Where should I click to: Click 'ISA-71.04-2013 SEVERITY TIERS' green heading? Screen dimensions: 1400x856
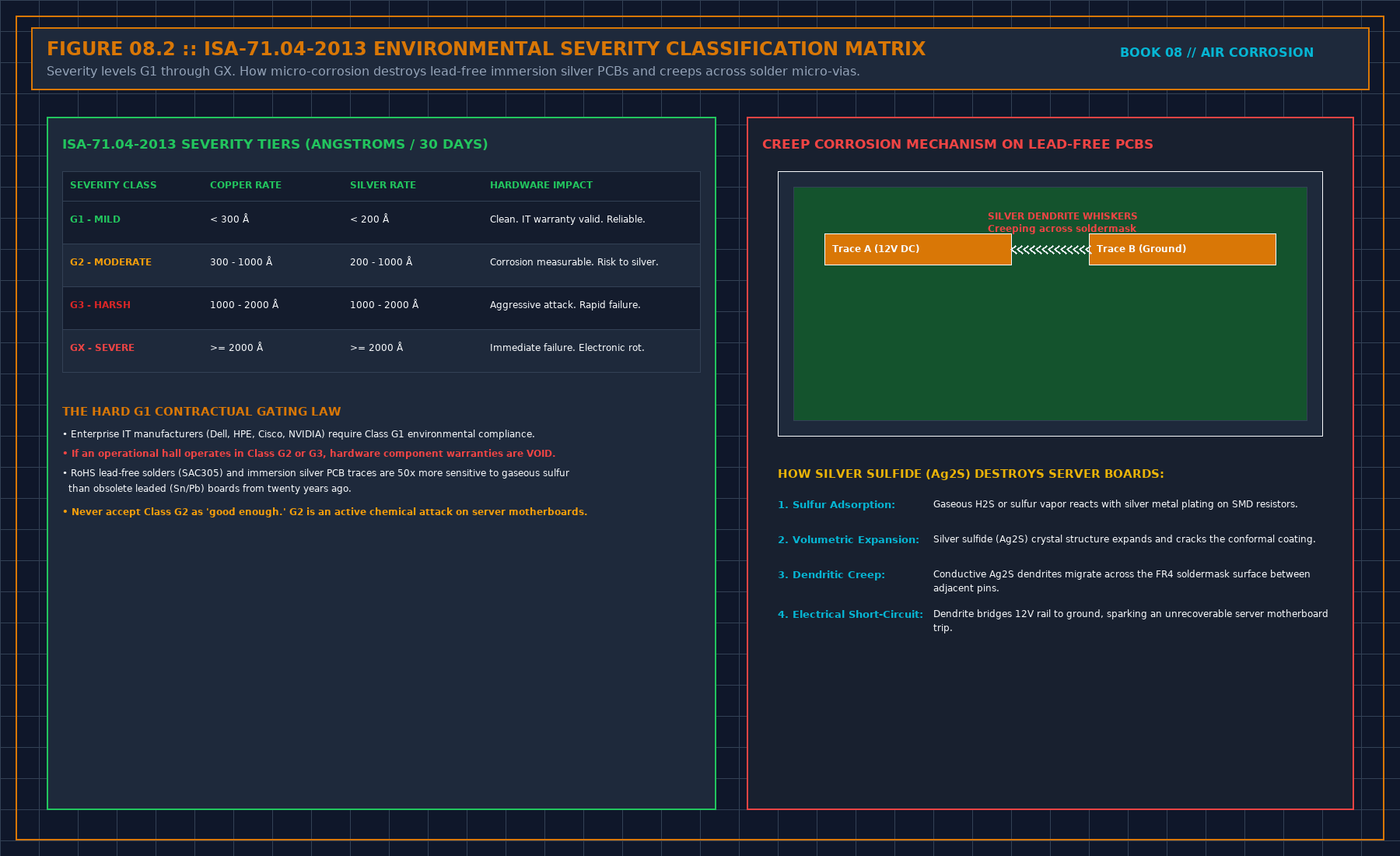coord(275,145)
